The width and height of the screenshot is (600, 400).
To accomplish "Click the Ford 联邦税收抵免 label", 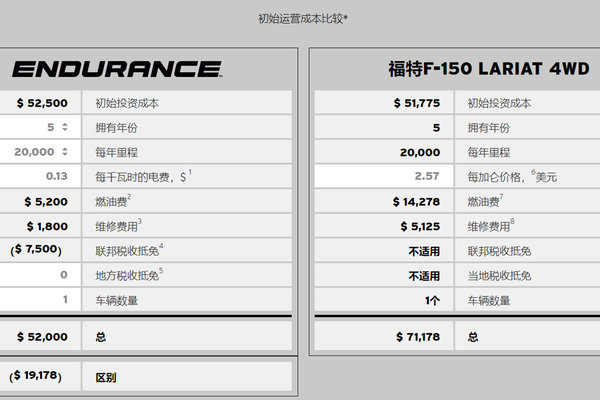I will click(499, 251).
